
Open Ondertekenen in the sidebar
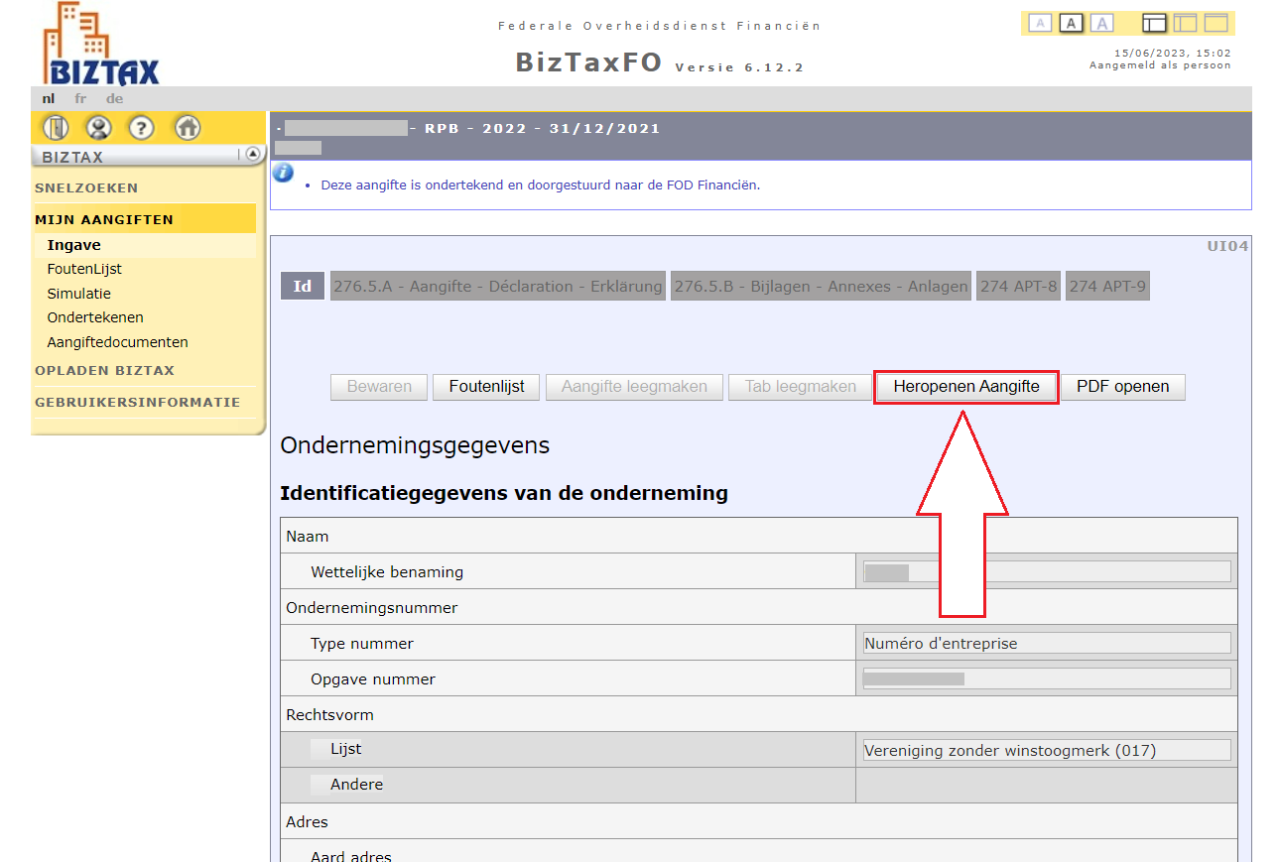tap(95, 318)
